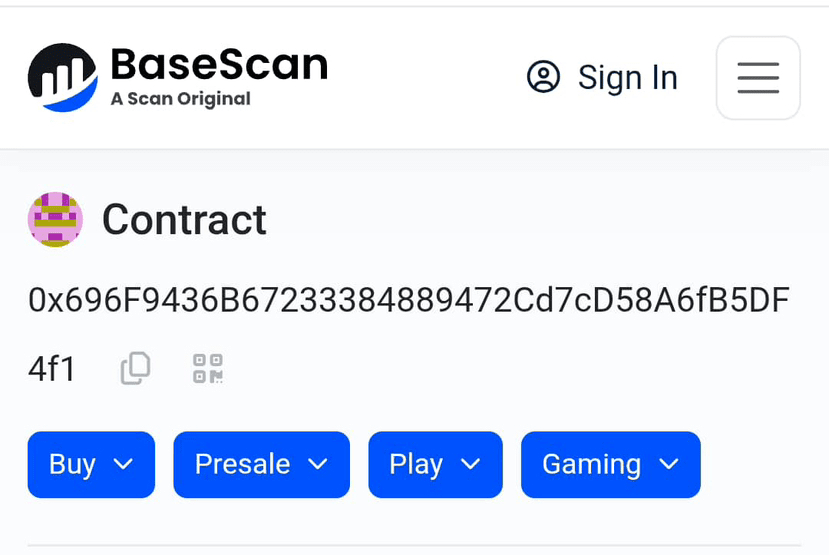
Task: Show the address QR code
Action: tap(208, 368)
